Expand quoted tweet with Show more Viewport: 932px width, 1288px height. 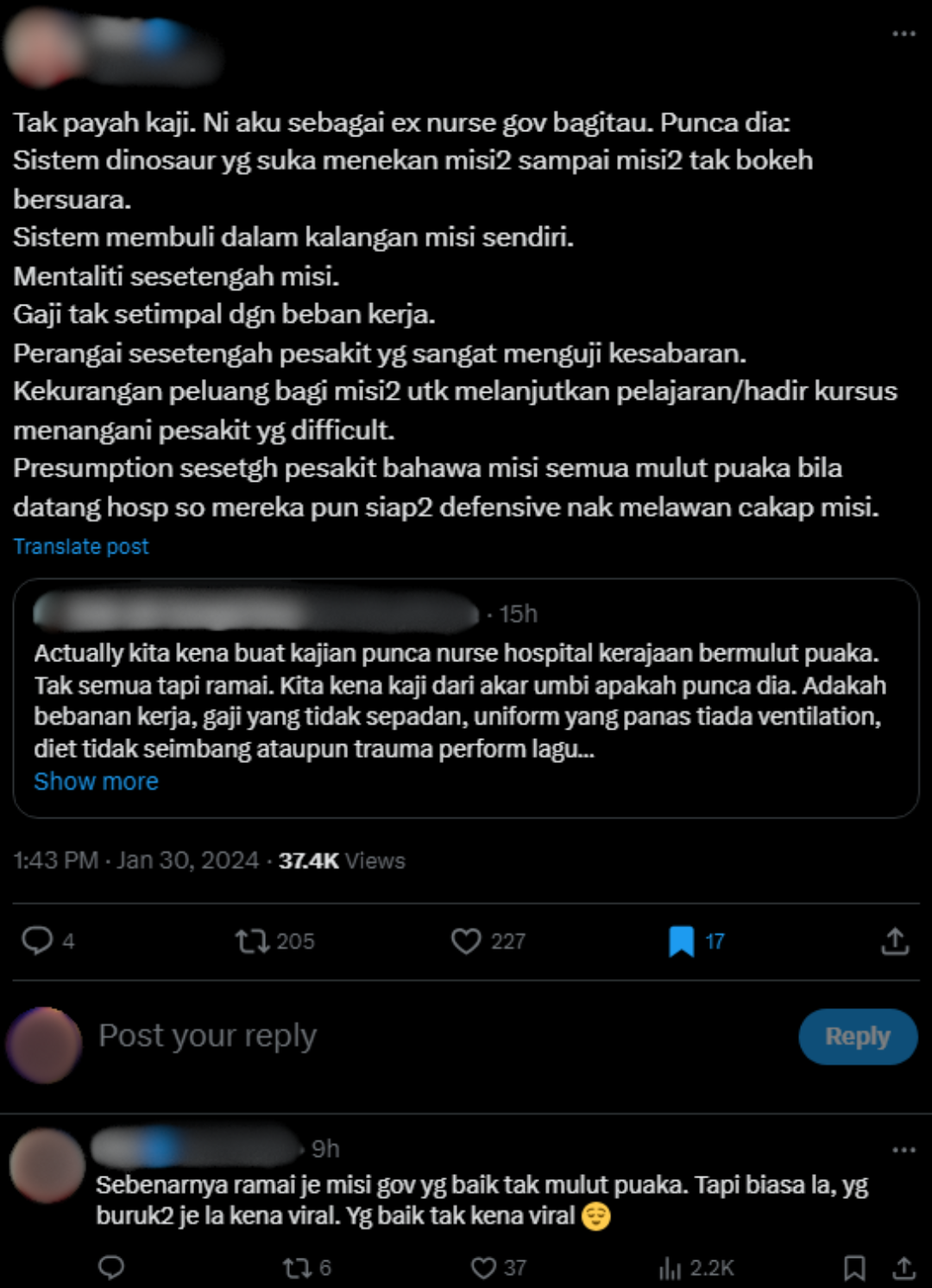[96, 781]
